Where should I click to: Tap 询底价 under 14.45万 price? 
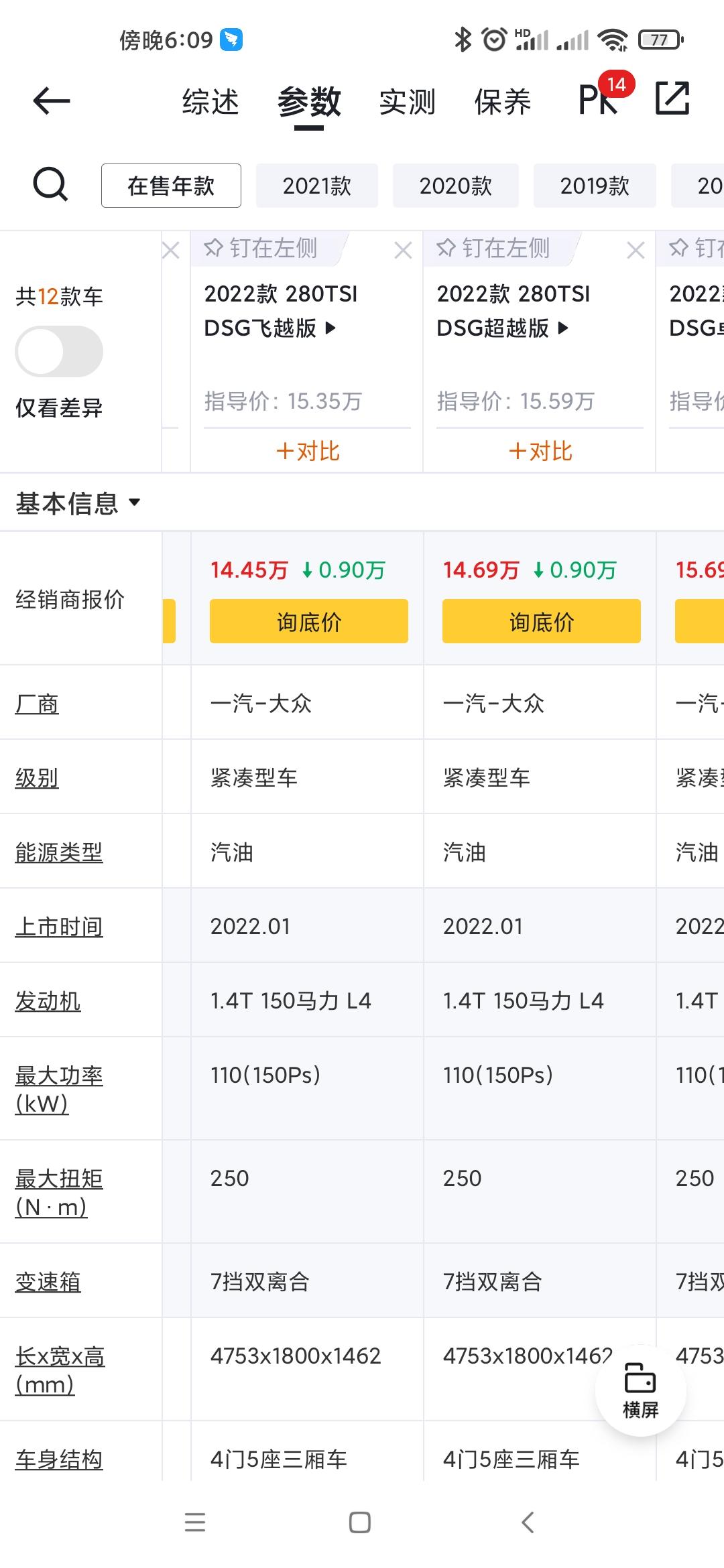(x=309, y=621)
